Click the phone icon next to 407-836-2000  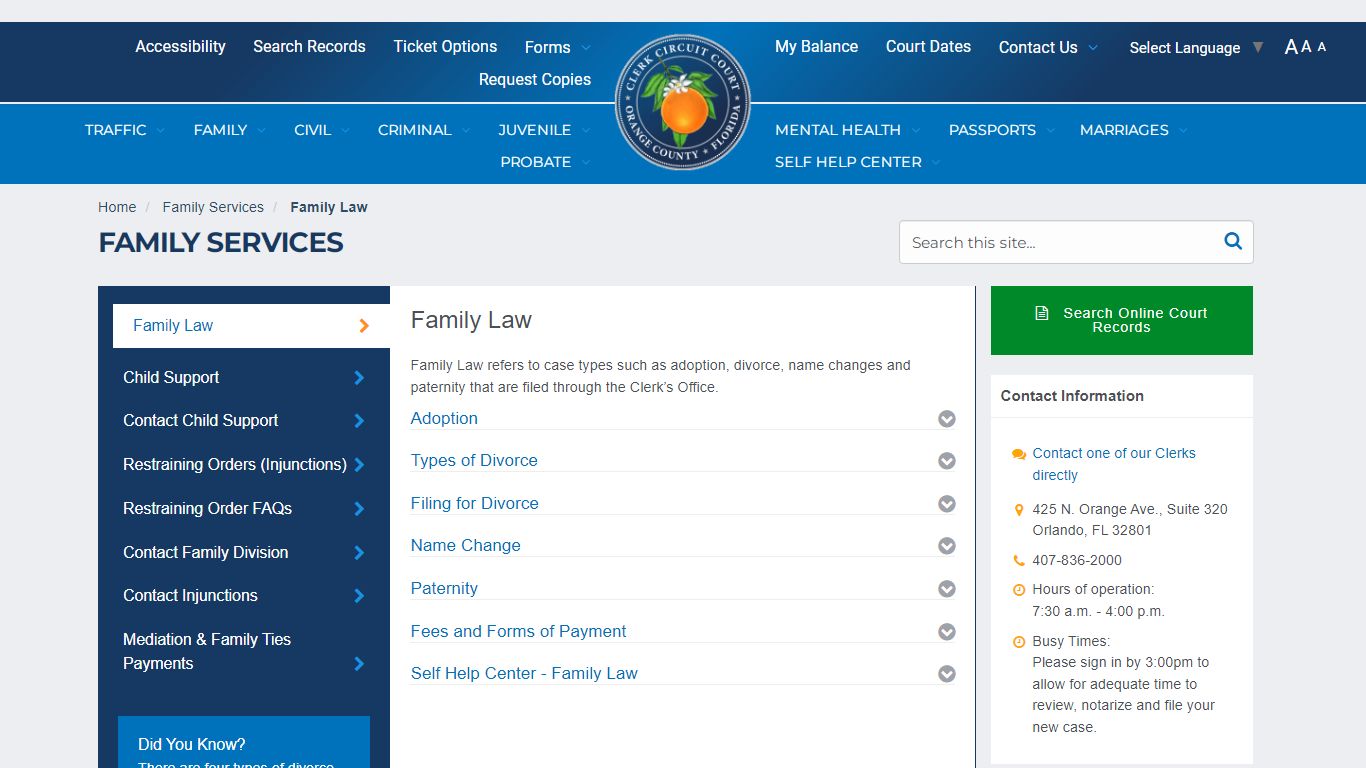point(1018,561)
